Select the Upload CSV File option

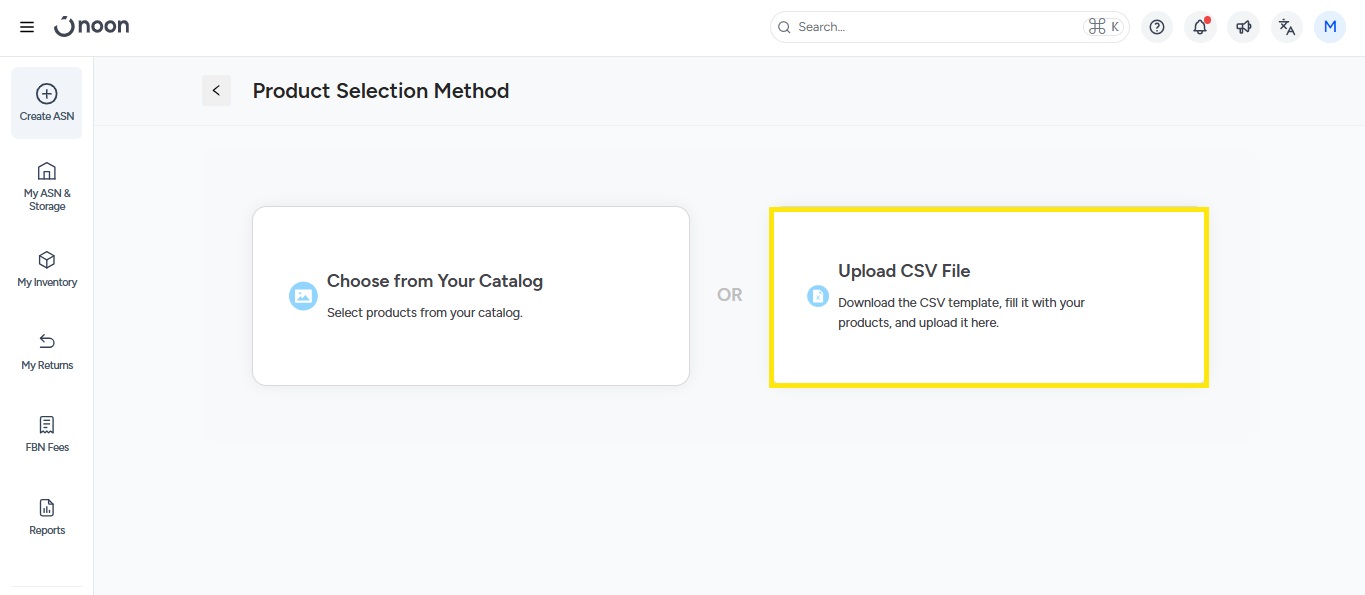pos(988,296)
